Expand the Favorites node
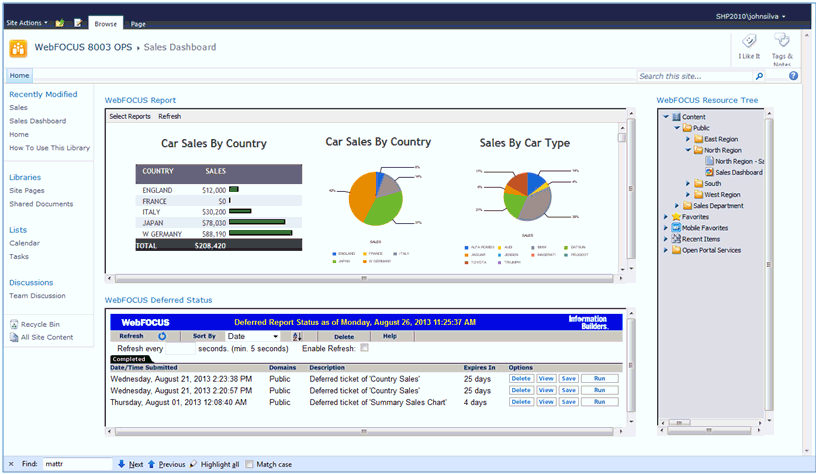816x474 pixels. coord(666,216)
